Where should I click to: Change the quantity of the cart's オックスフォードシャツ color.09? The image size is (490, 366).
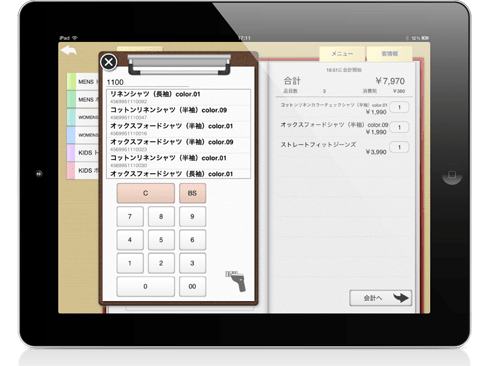point(399,127)
